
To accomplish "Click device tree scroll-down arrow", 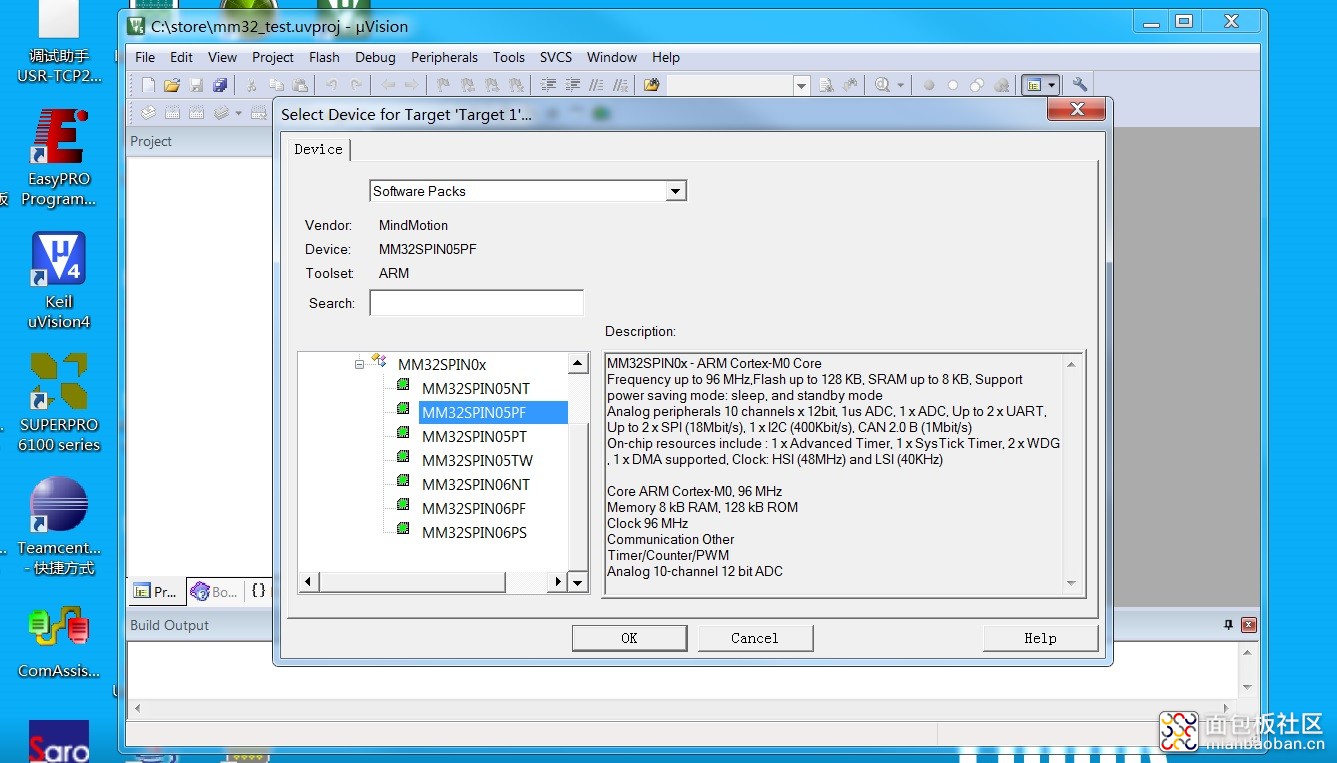I will (x=578, y=581).
